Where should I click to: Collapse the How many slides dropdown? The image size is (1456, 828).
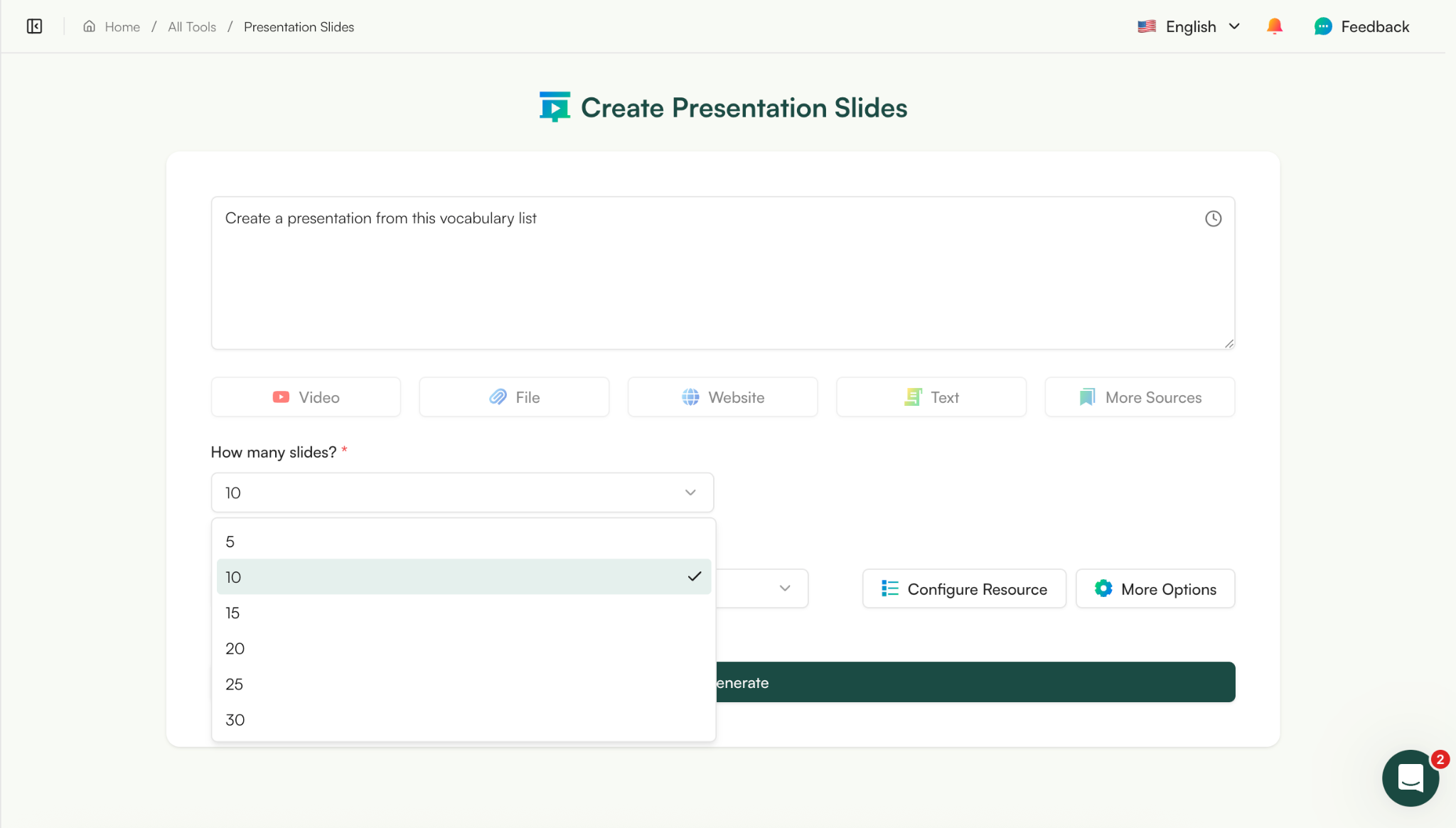point(688,492)
